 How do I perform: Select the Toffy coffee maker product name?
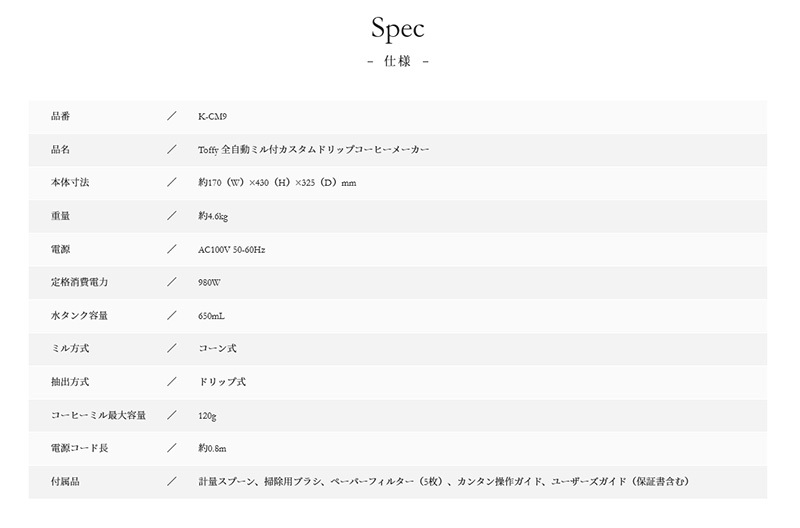[313, 149]
